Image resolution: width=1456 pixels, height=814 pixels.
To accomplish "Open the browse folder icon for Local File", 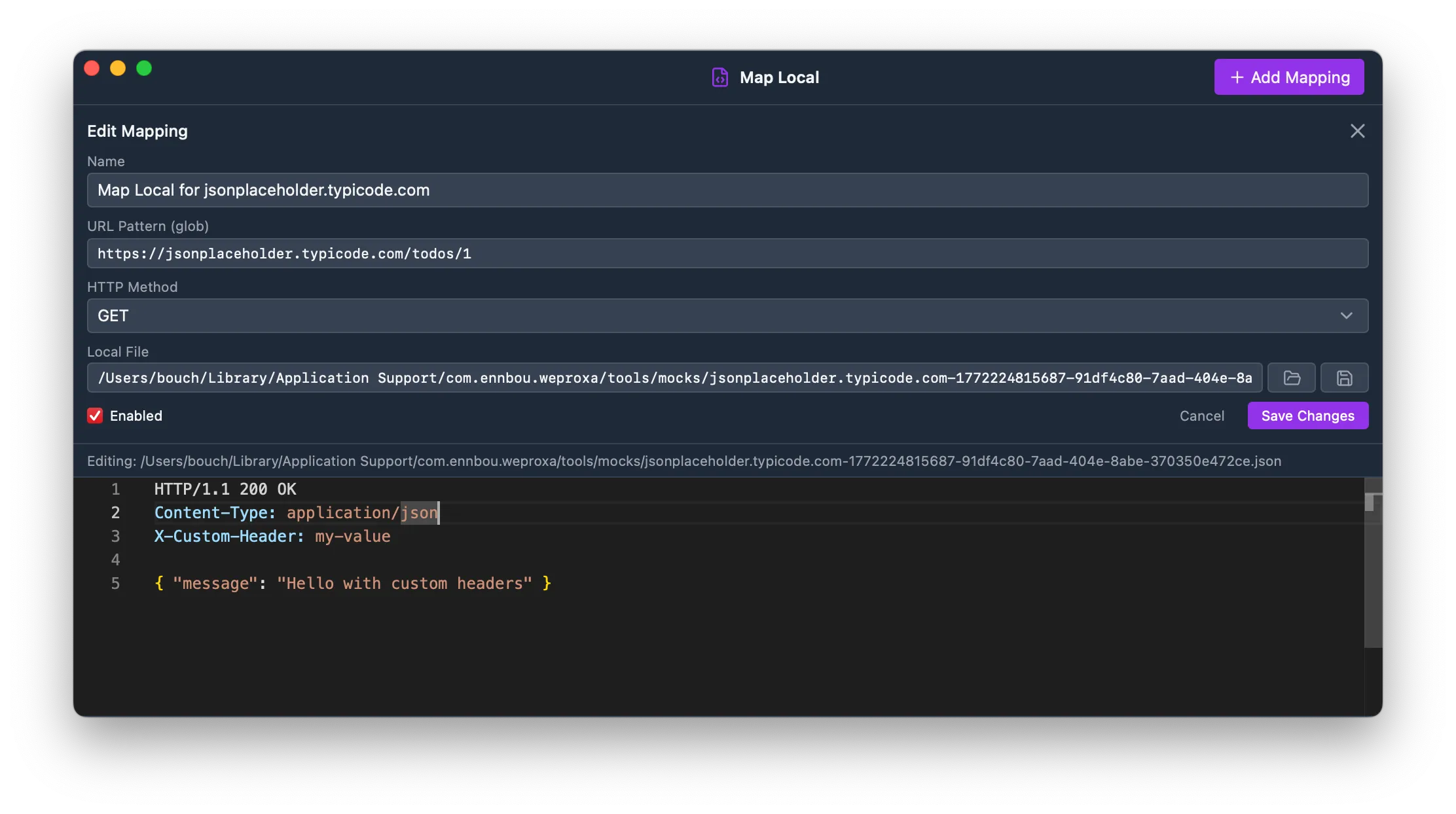I will click(1292, 378).
